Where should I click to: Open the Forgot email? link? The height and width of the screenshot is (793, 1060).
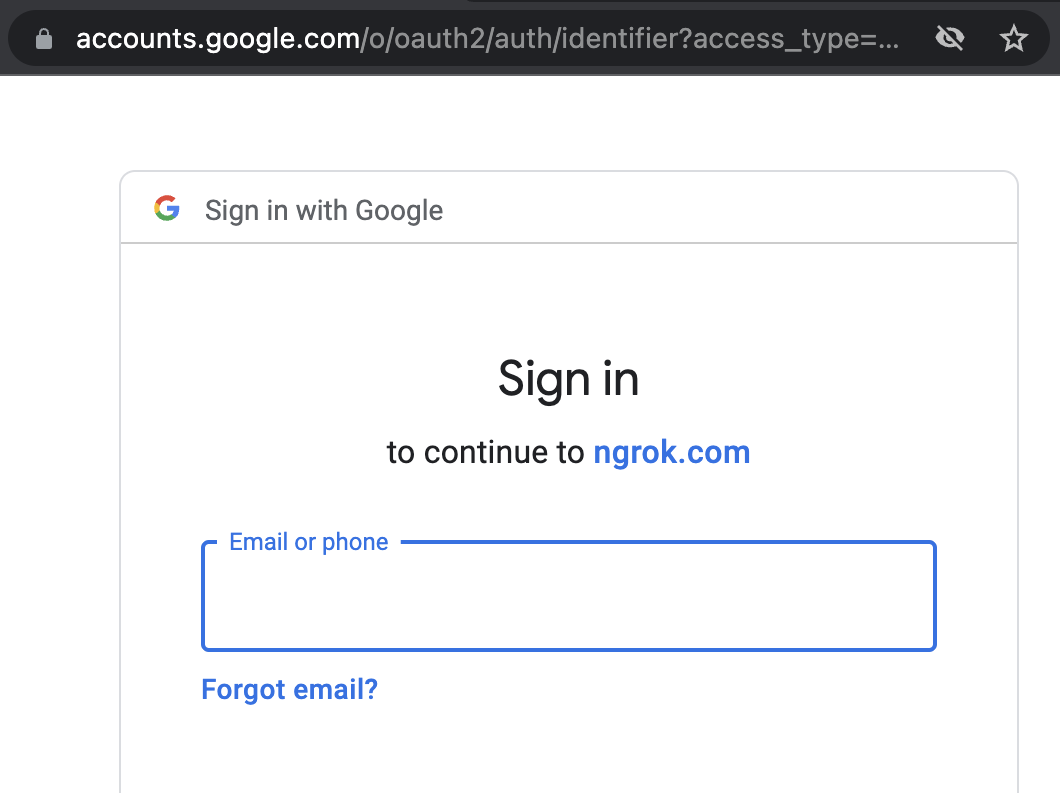[x=289, y=690]
